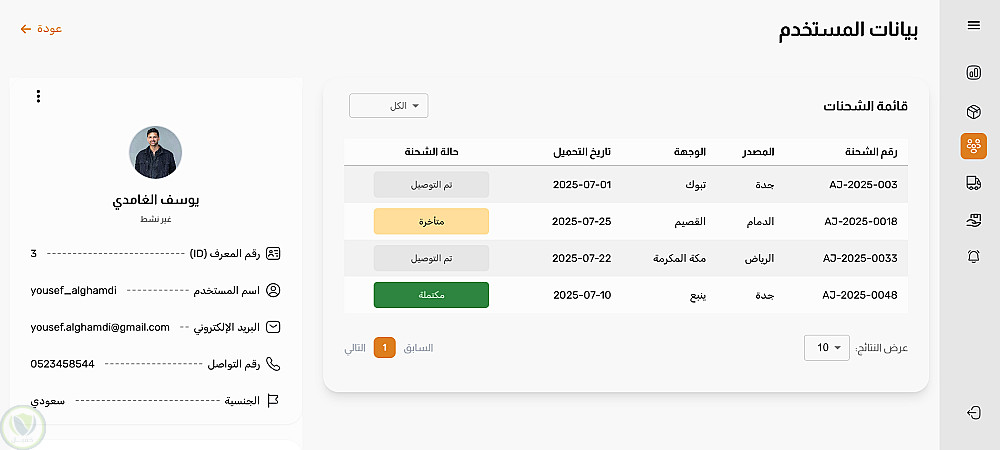Click Yousef Alghamdi's profile photo

(x=155, y=152)
